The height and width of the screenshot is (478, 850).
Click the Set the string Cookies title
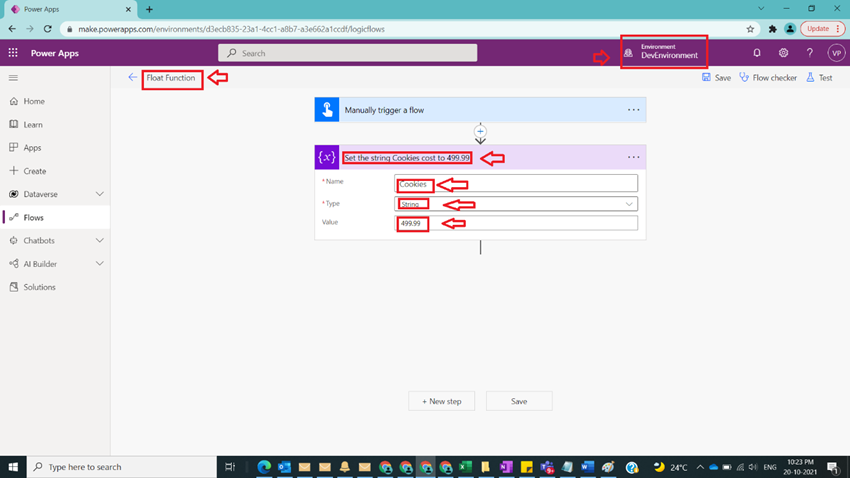407,158
